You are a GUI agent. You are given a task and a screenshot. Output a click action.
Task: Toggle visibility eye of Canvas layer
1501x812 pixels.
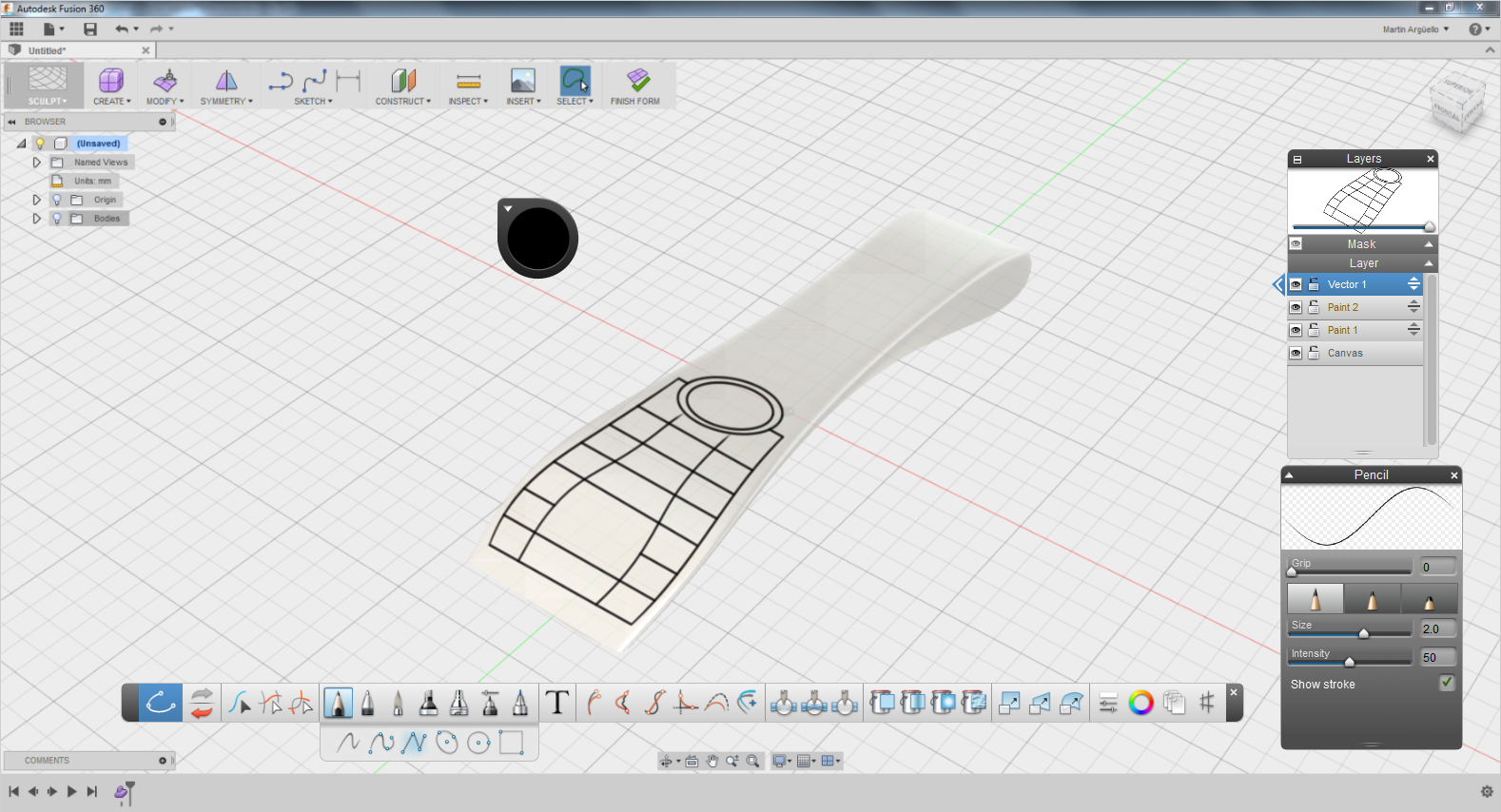click(x=1296, y=353)
